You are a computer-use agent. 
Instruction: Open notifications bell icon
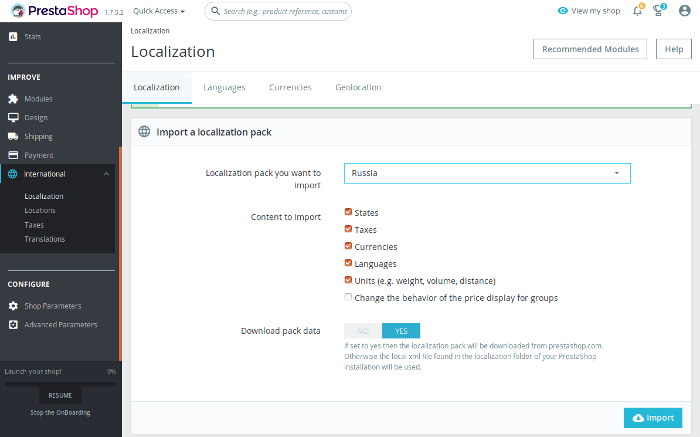pos(638,11)
